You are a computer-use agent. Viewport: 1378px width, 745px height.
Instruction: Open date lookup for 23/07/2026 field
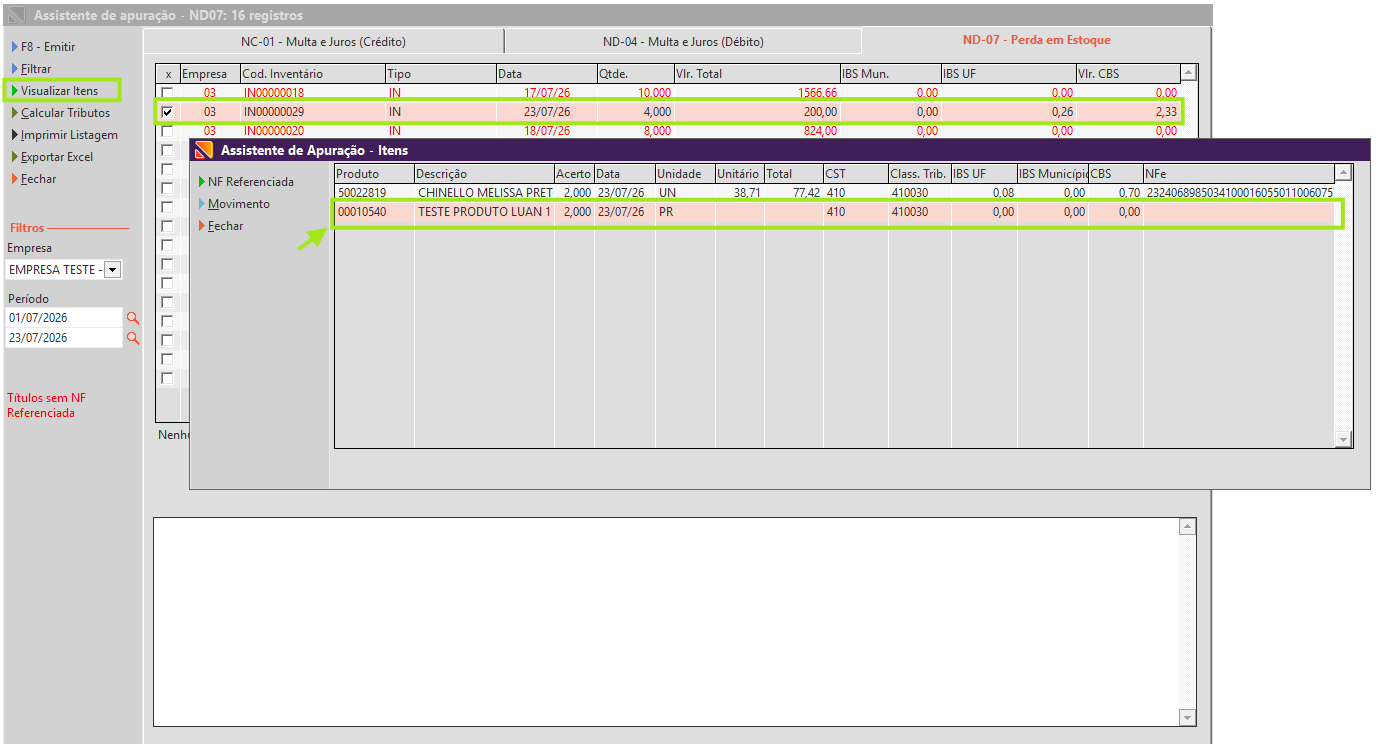132,338
